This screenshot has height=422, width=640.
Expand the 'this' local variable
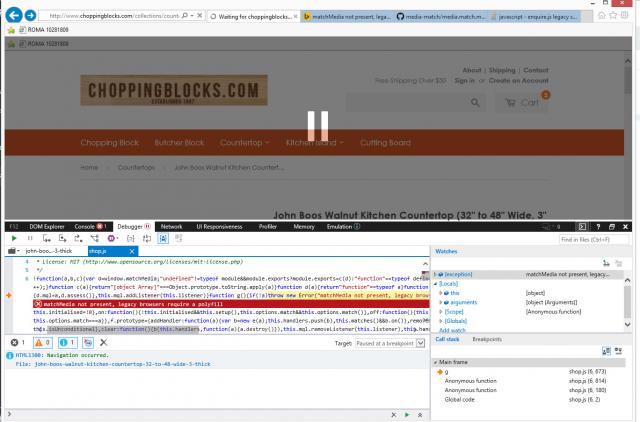tap(441, 293)
